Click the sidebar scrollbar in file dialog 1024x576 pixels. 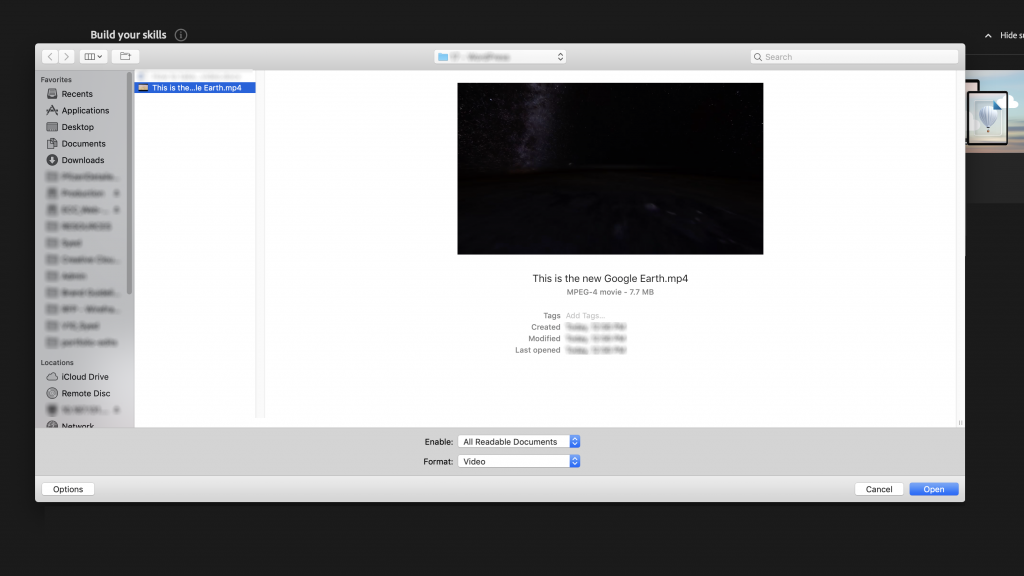[x=129, y=183]
